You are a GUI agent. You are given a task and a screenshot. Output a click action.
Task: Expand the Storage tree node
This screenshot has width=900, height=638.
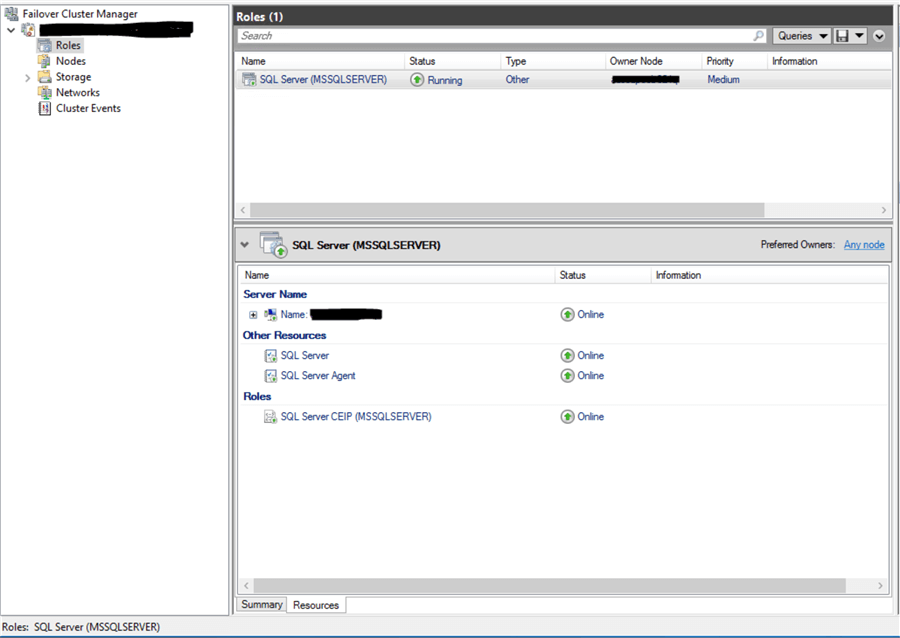point(27,77)
